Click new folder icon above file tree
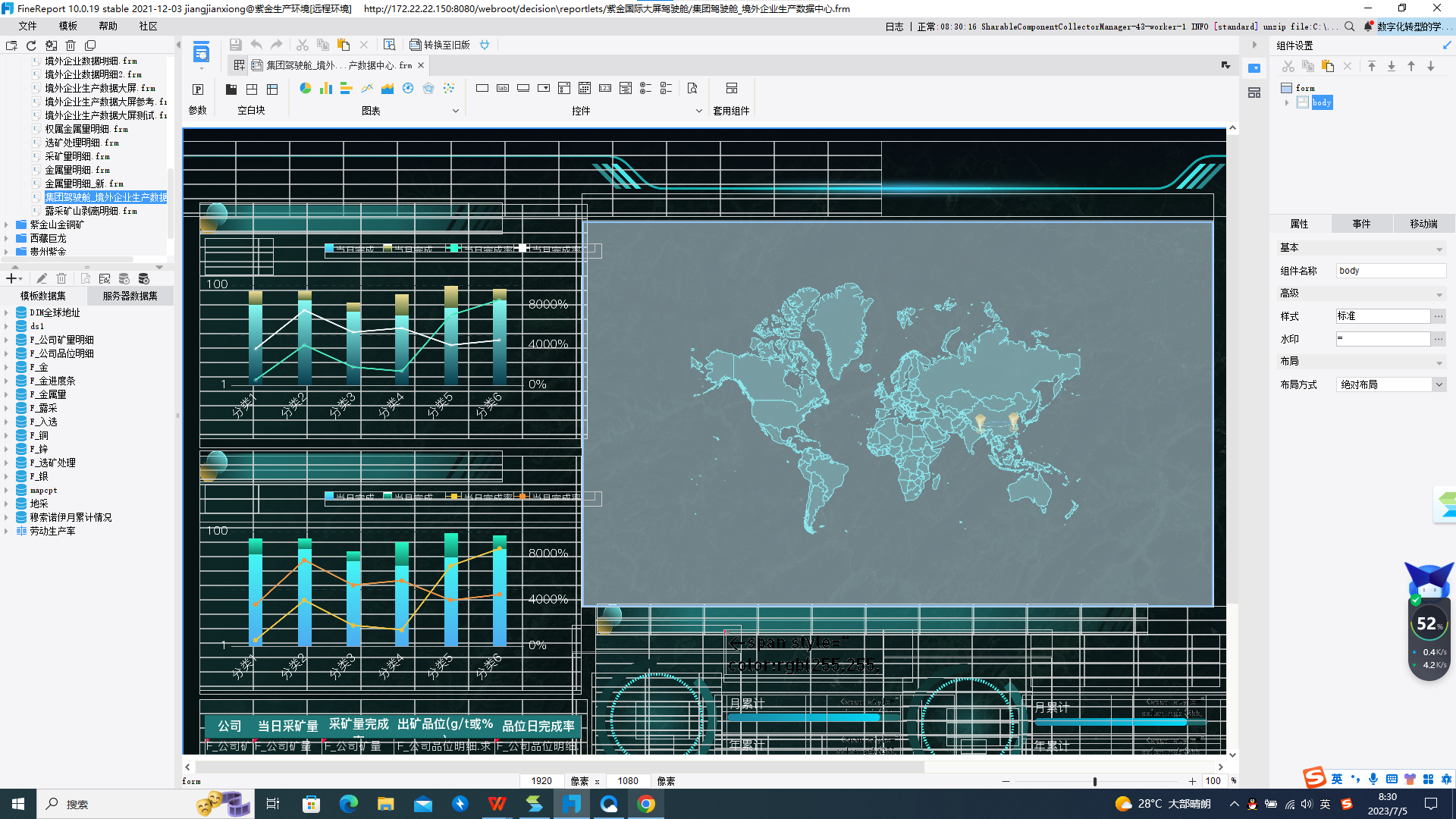The width and height of the screenshot is (1456, 819). (x=11, y=45)
